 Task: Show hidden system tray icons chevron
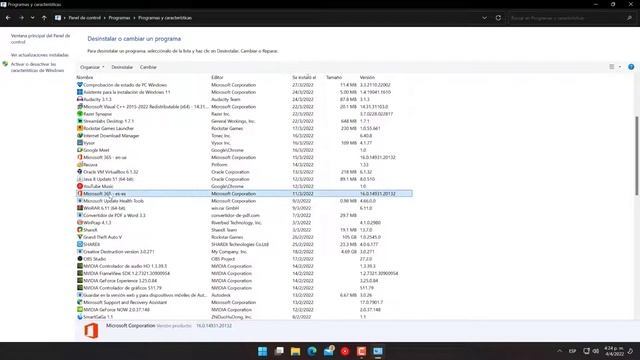click(x=559, y=351)
